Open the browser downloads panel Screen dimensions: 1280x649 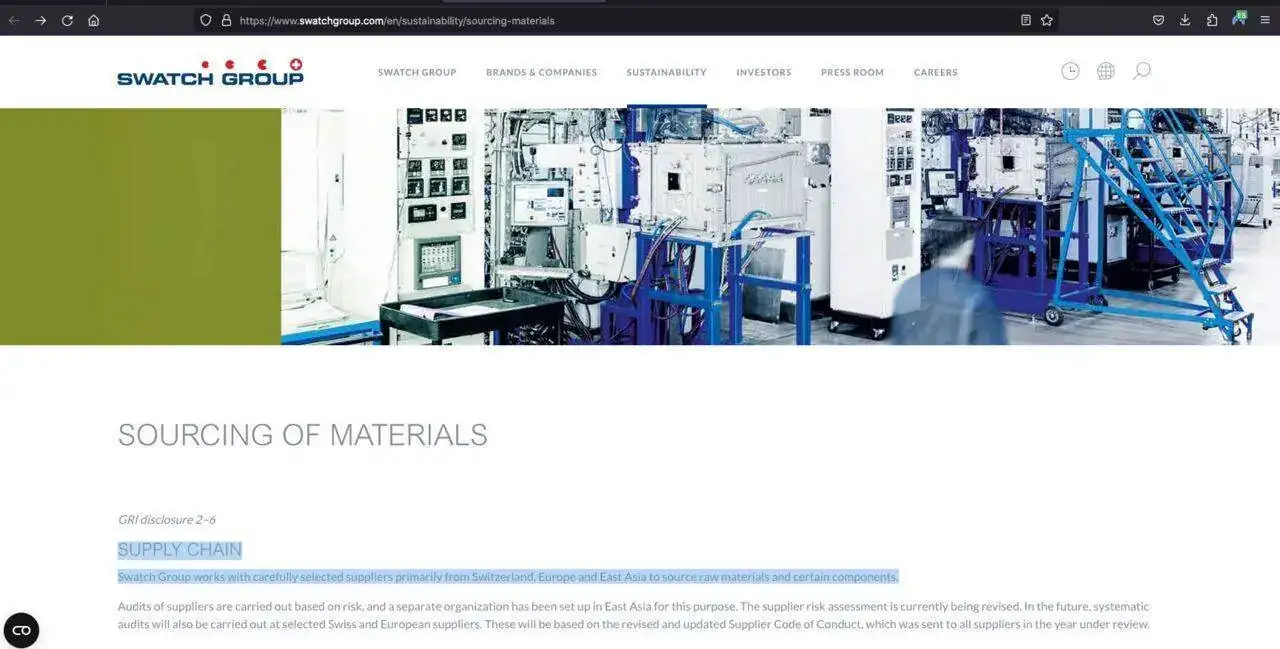click(1185, 20)
